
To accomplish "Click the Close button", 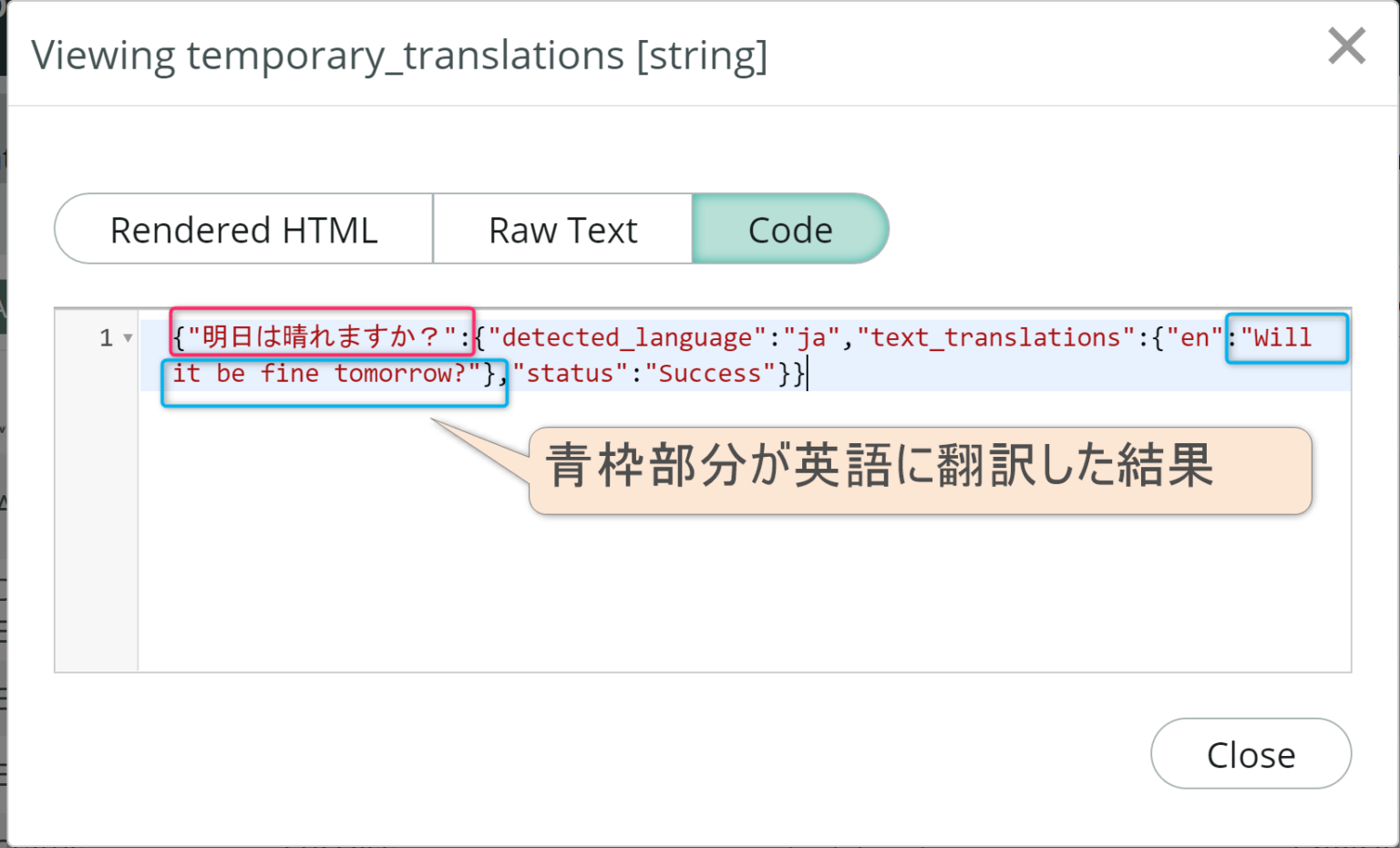I will click(1251, 754).
